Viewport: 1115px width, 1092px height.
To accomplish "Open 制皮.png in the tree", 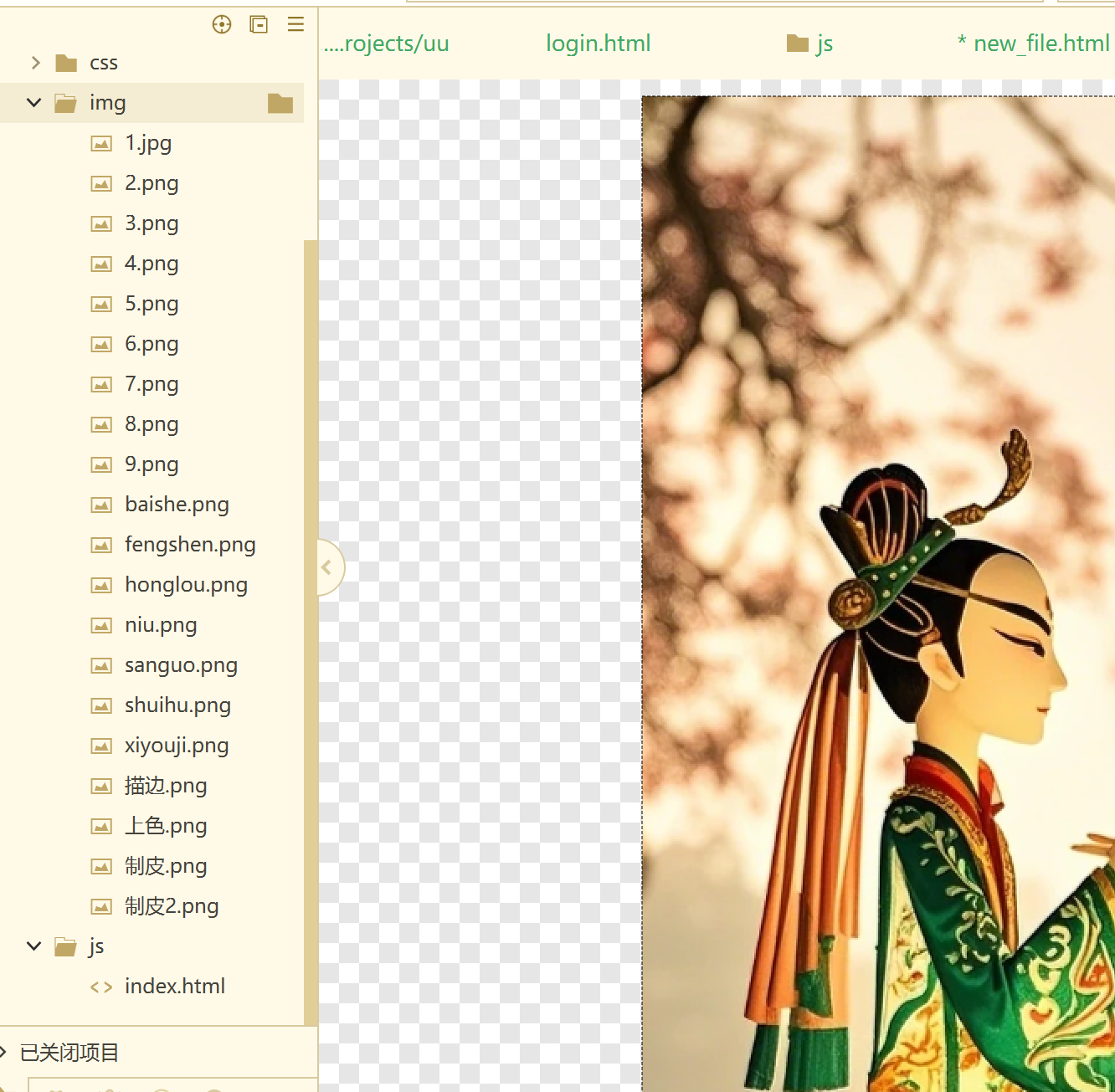I will (166, 866).
